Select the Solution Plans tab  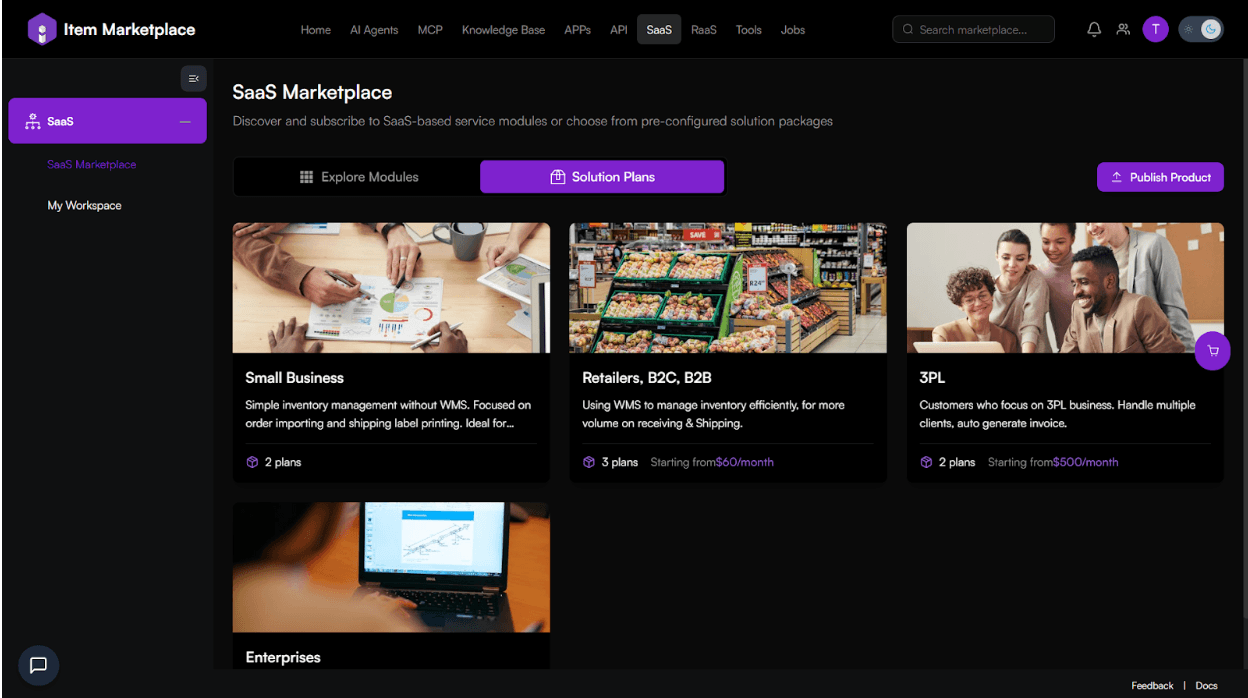(x=602, y=177)
